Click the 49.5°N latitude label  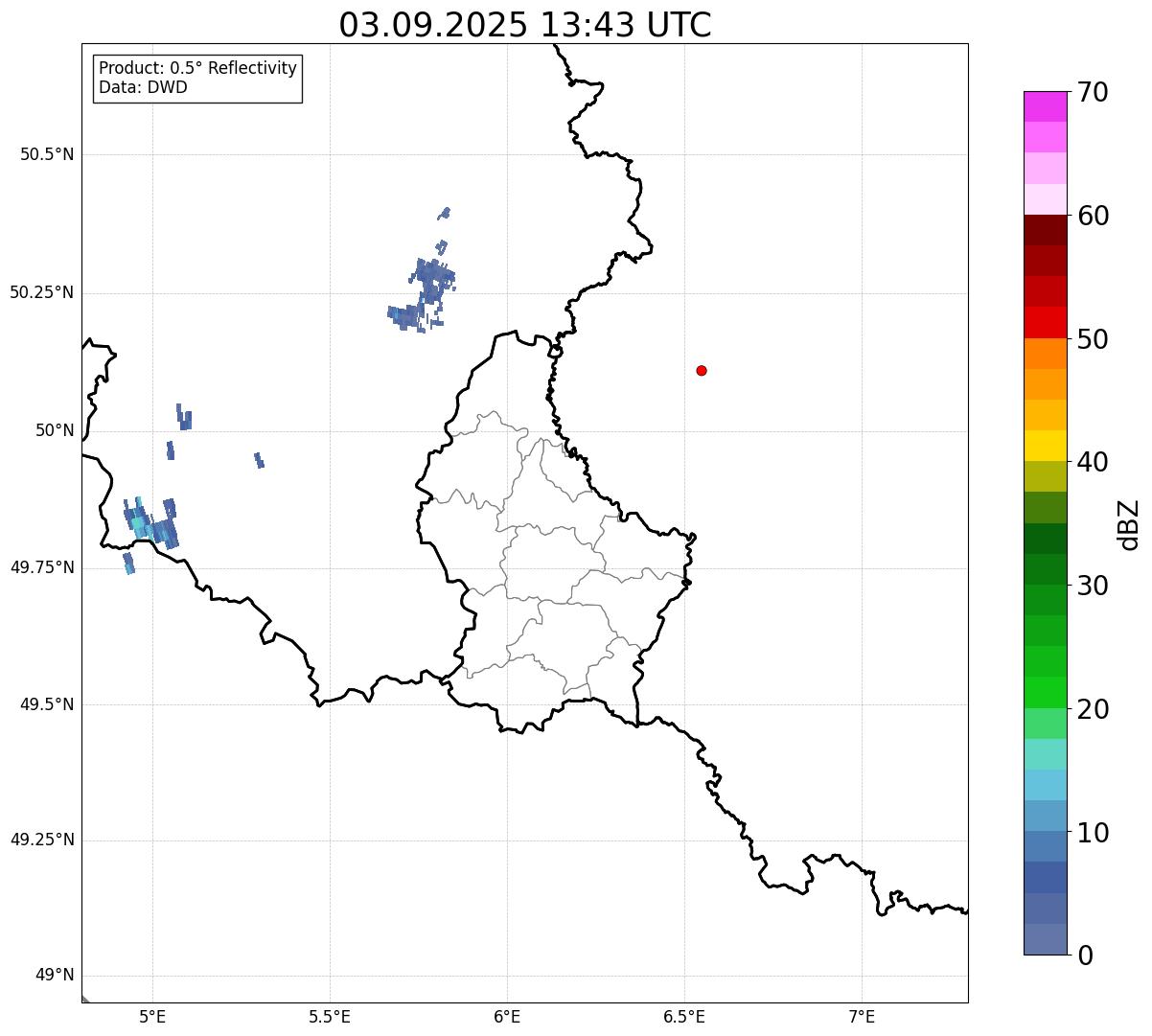[47, 704]
